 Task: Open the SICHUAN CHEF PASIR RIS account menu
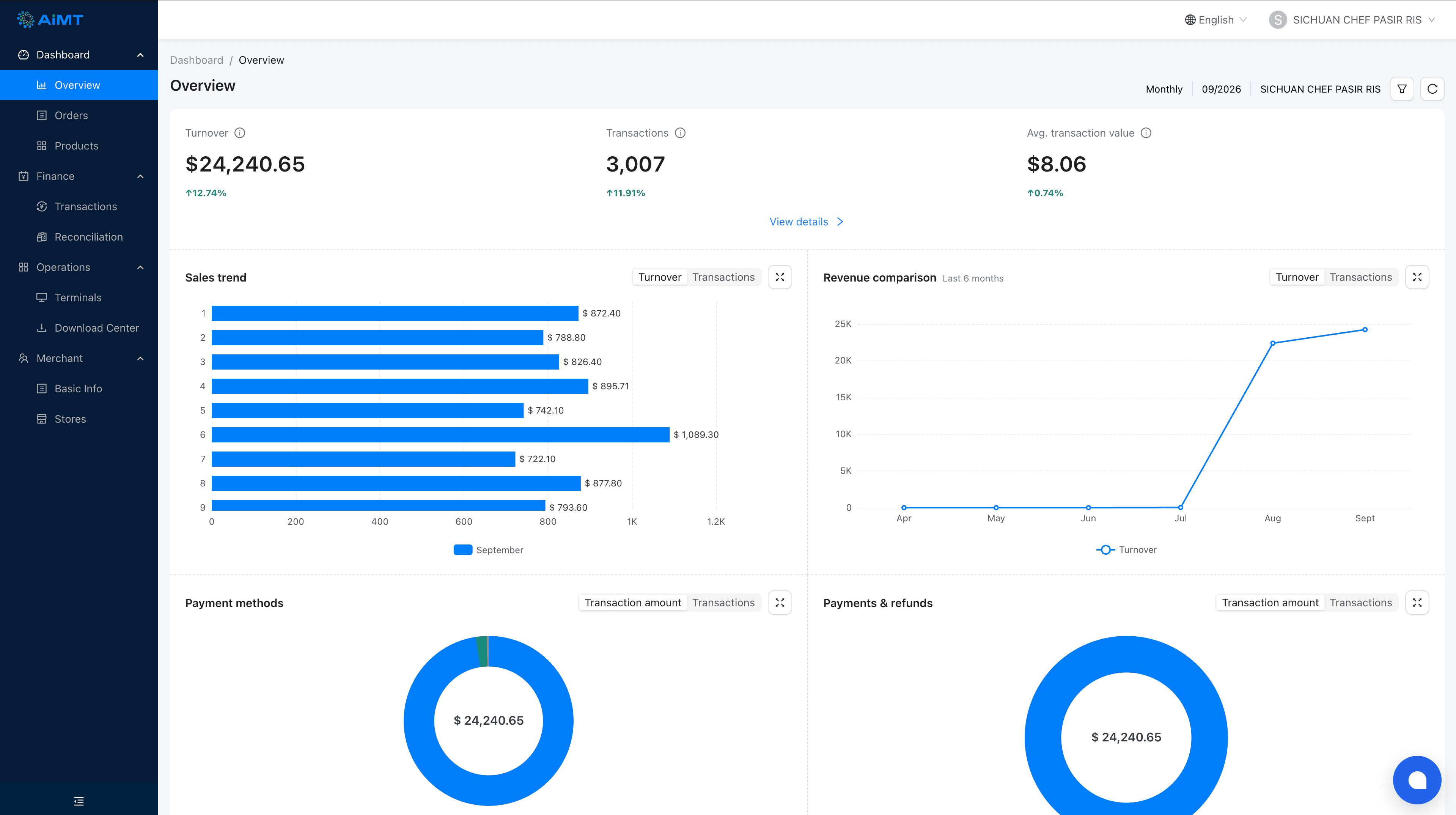(1351, 20)
